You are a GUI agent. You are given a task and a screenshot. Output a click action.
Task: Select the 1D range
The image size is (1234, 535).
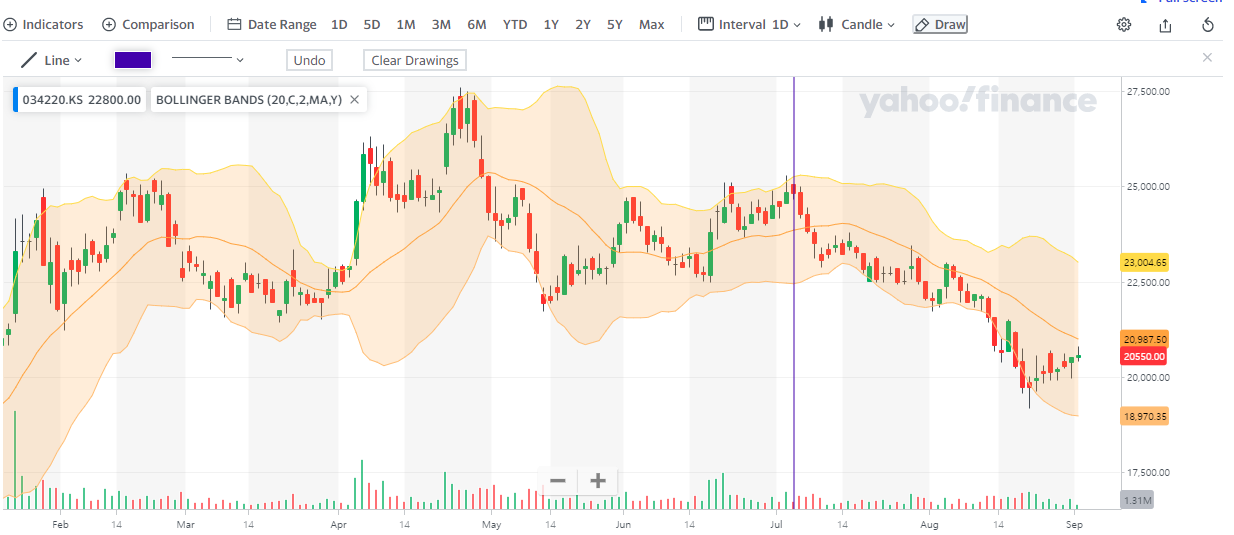[x=340, y=24]
